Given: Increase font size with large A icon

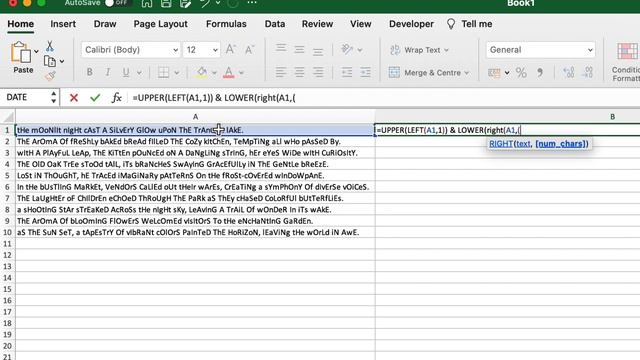Looking at the screenshot, I should pyautogui.click(x=231, y=49).
